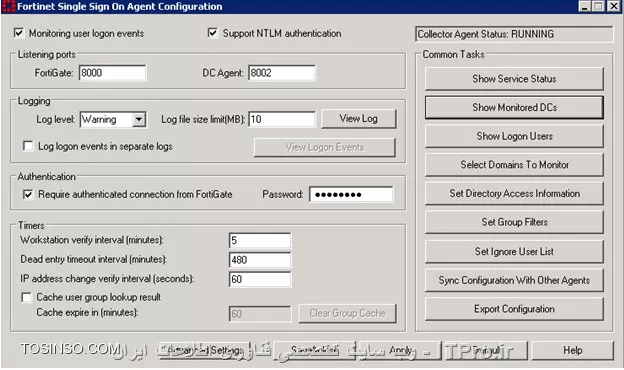The width and height of the screenshot is (624, 370).
Task: Open Show Logon Users
Action: coord(514,136)
